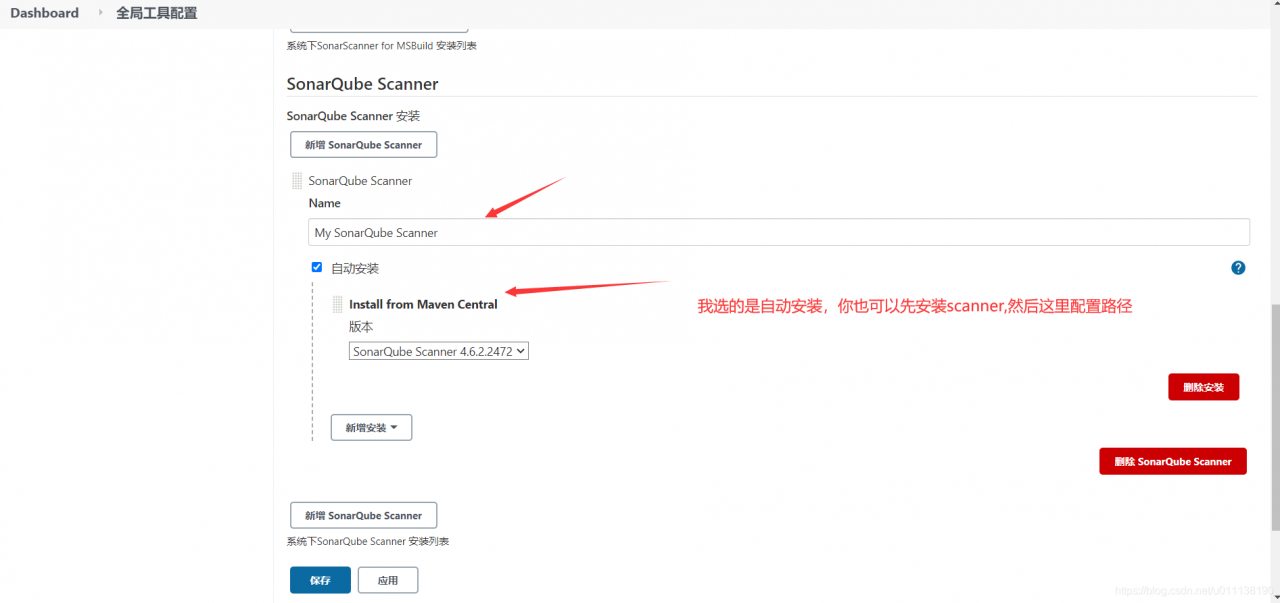Click the 自动安装 label text
The width and height of the screenshot is (1280, 603).
pos(355,269)
